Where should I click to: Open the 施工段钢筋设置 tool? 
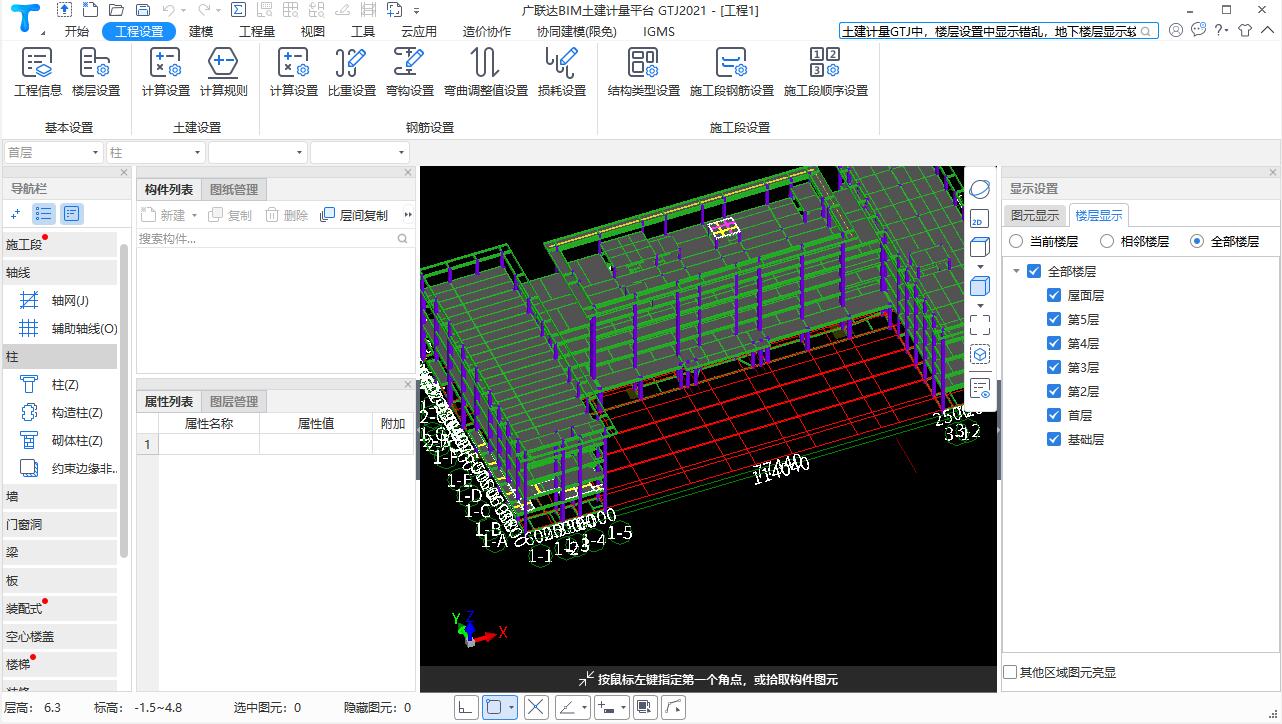point(732,72)
